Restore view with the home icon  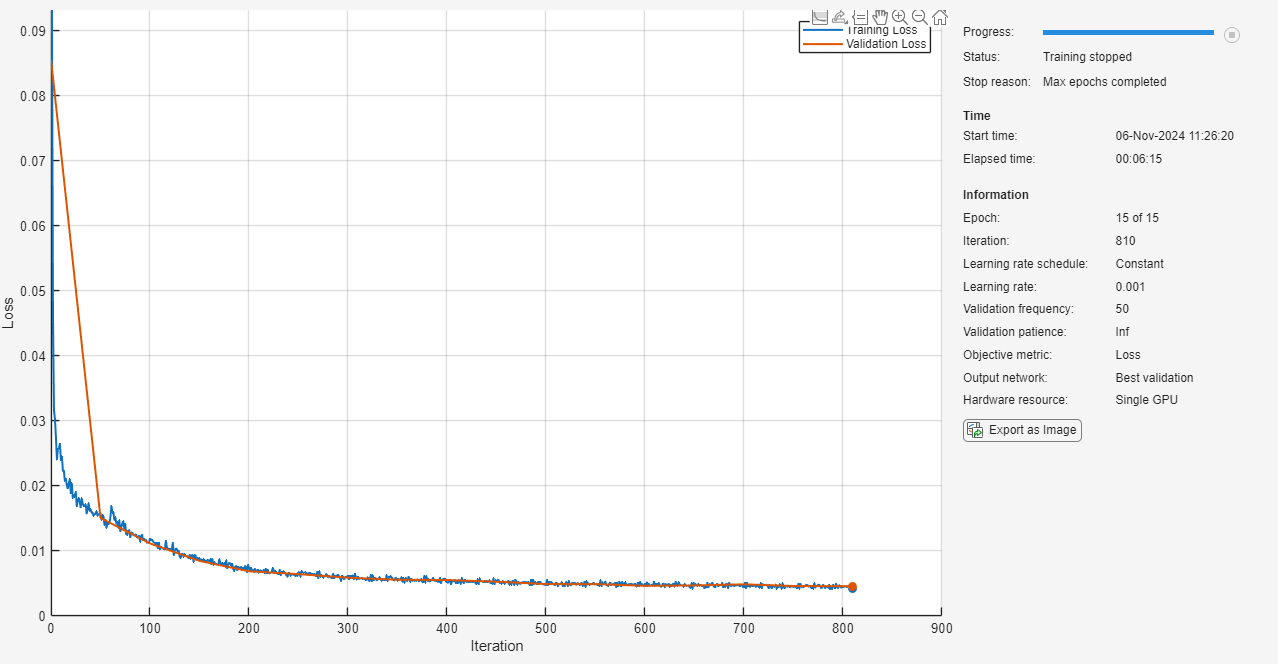click(x=940, y=16)
